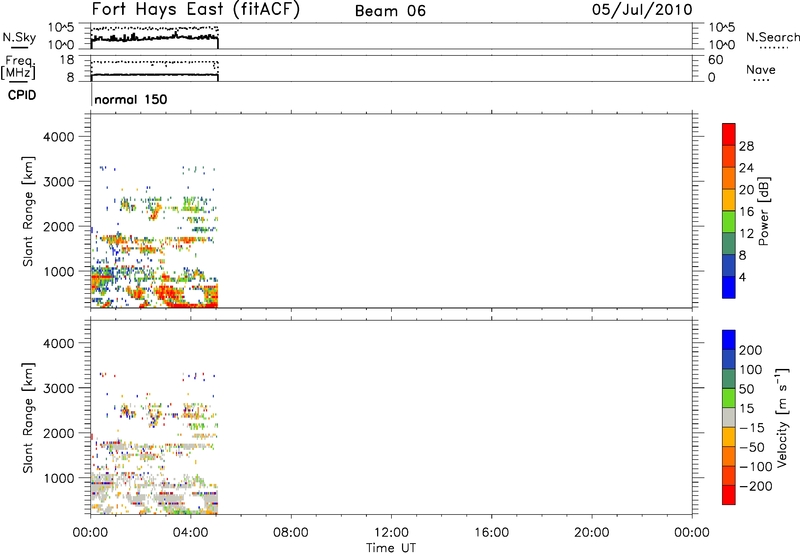This screenshot has width=800, height=554.
Task: Click the "Time UT" axis title
Action: pyautogui.click(x=391, y=548)
